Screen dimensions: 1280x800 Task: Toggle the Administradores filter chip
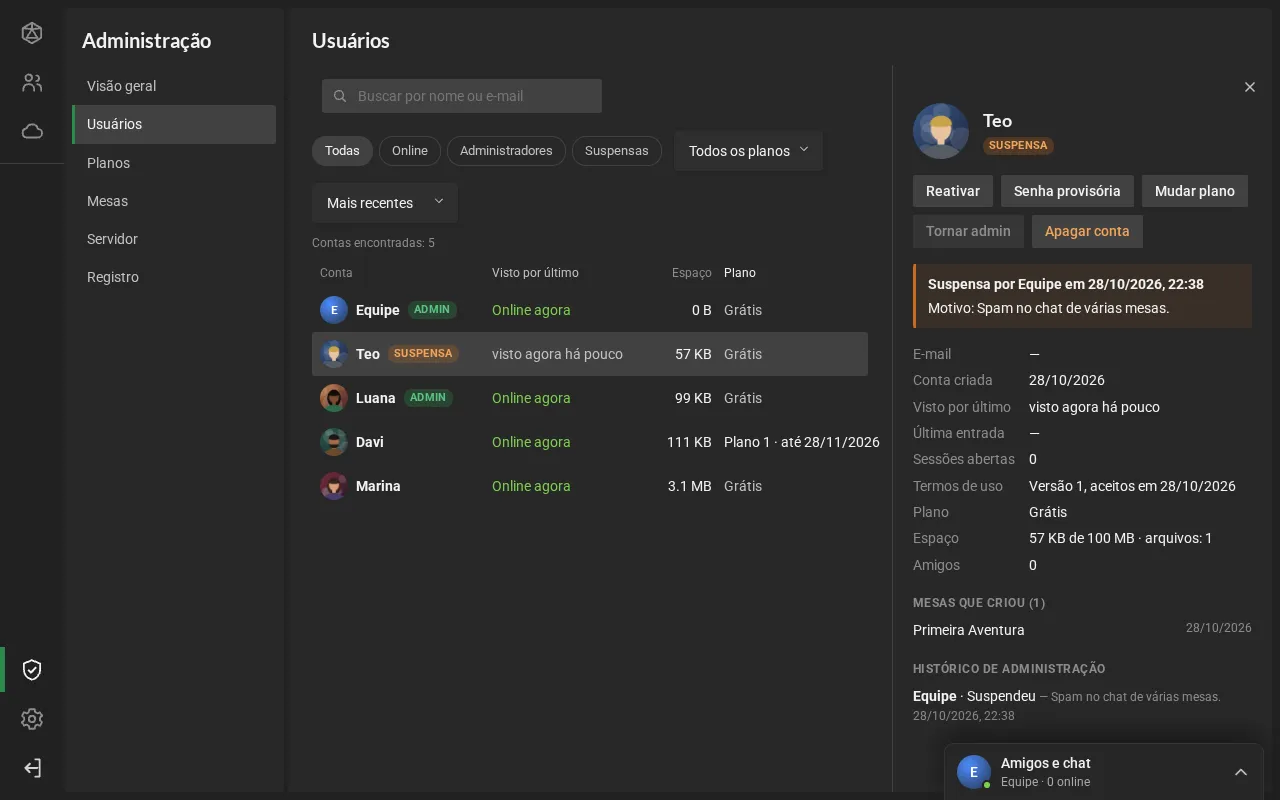pyautogui.click(x=506, y=151)
